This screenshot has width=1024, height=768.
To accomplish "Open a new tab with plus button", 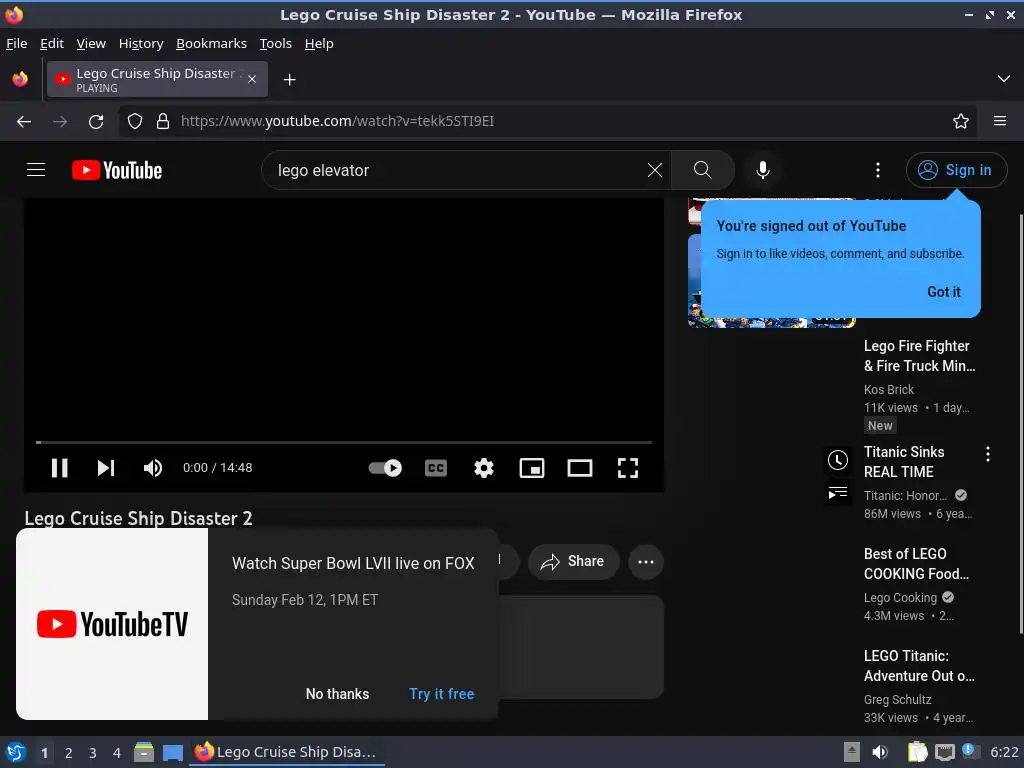I will click(x=289, y=80).
